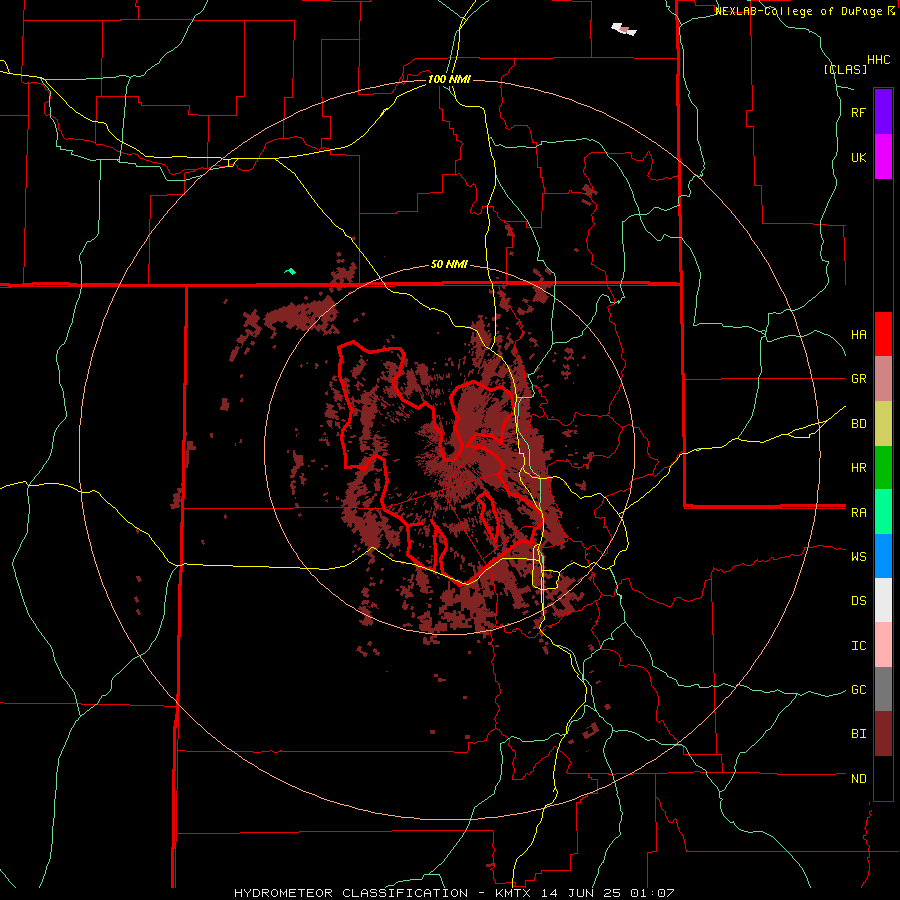
Task: Click the ND black legend color swatch
Action: pyautogui.click(x=883, y=778)
